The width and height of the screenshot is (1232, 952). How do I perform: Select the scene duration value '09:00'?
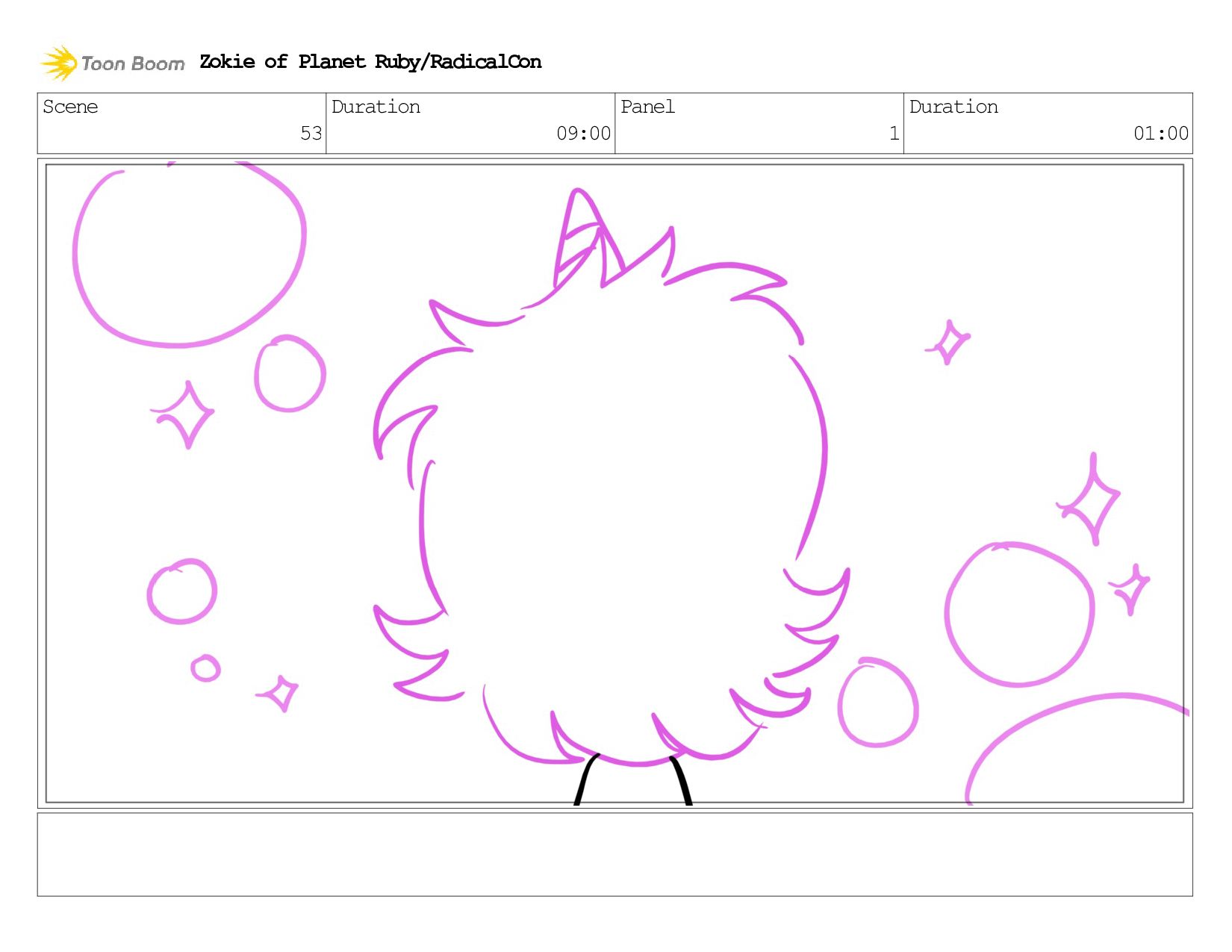pos(583,134)
